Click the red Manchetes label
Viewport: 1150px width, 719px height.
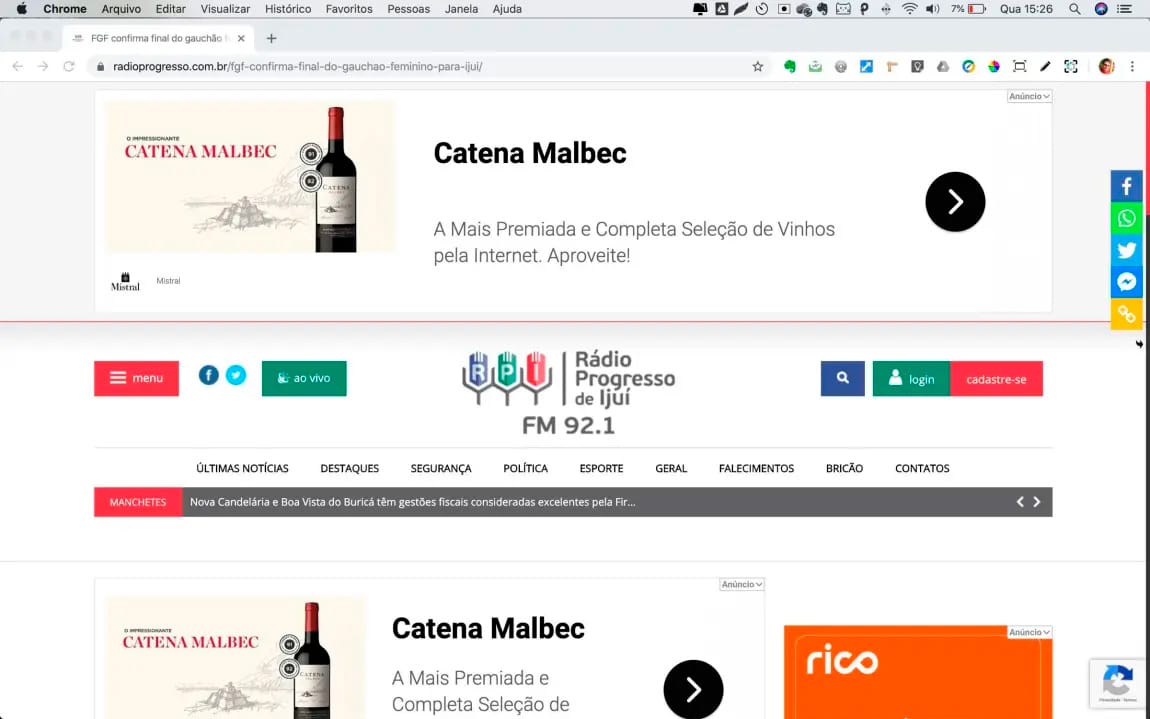pyautogui.click(x=138, y=502)
